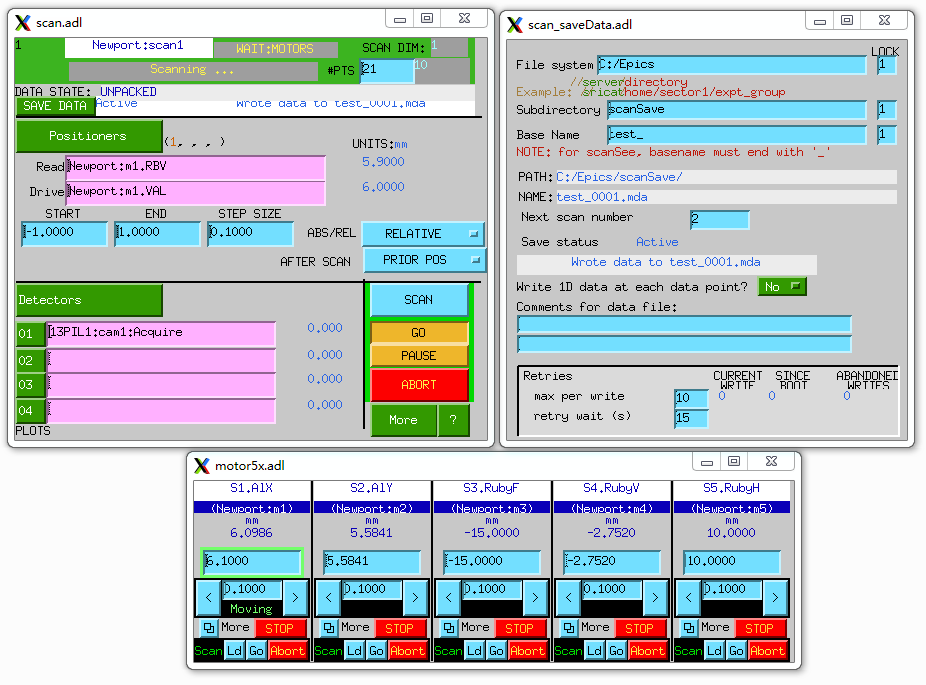Screen dimensions: 926x685
Task: Tweak S2.AlY motor right with arrow
Action: [x=415, y=598]
